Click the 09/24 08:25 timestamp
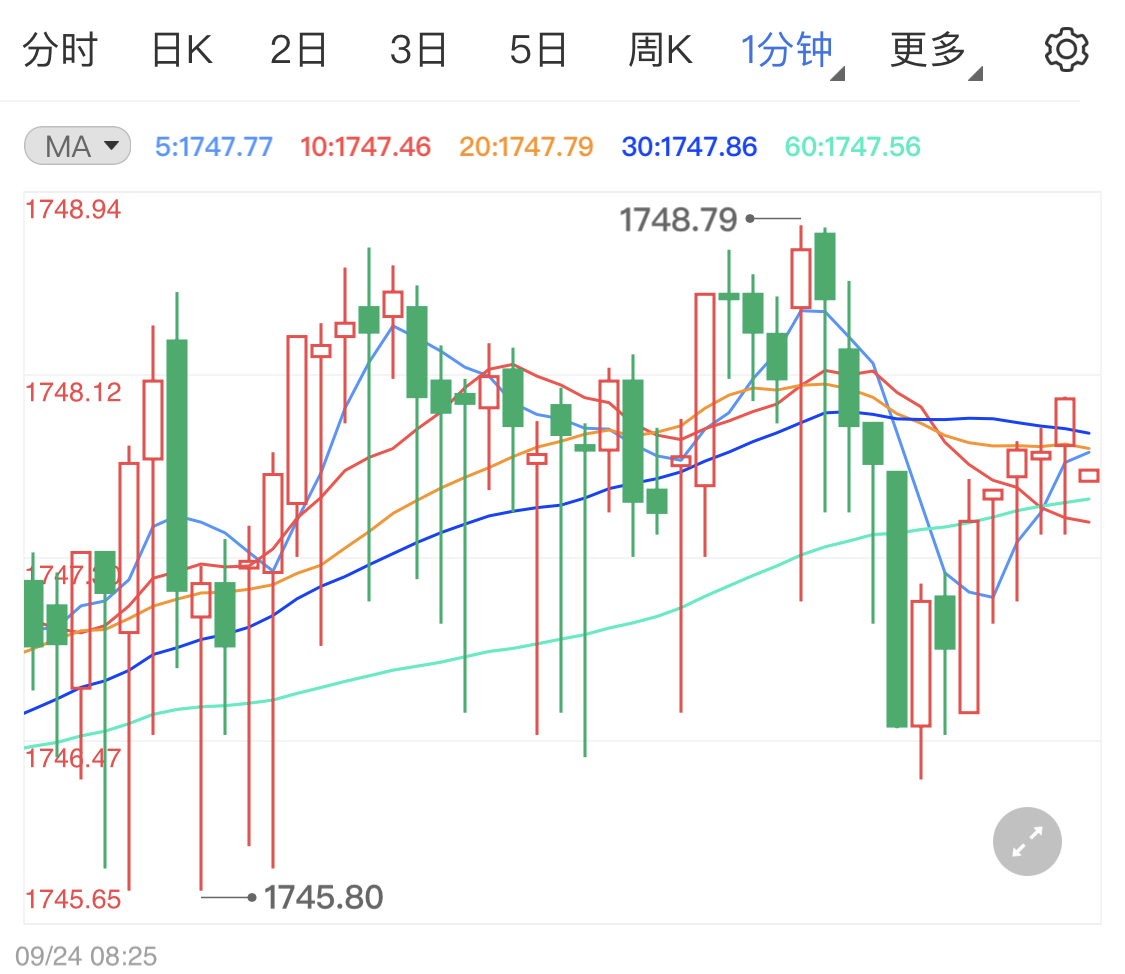This screenshot has height=974, width=1125. (87, 956)
